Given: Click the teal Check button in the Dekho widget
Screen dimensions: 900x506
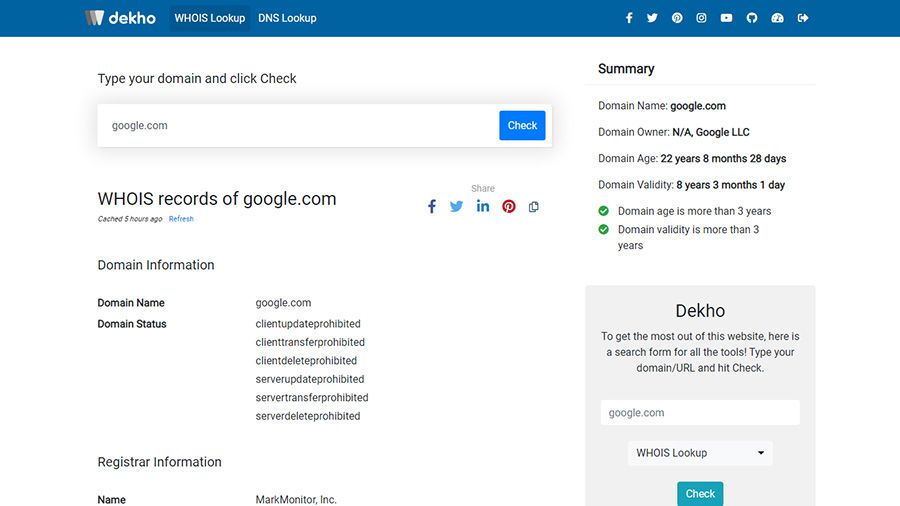Looking at the screenshot, I should pyautogui.click(x=700, y=494).
